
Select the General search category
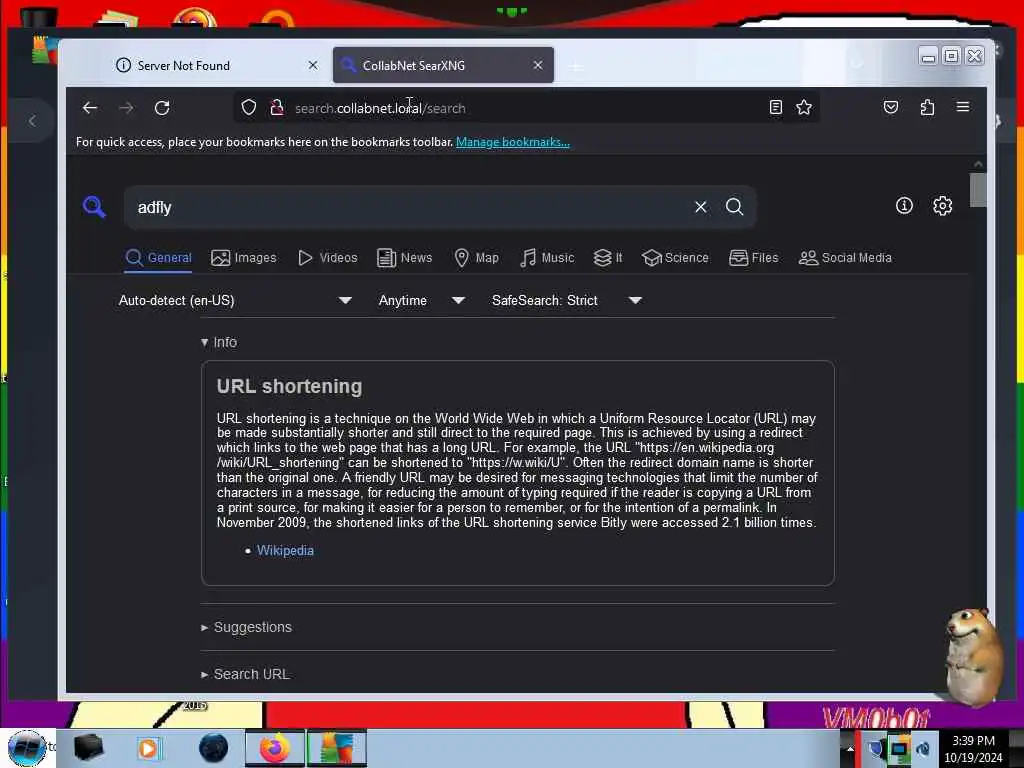159,258
